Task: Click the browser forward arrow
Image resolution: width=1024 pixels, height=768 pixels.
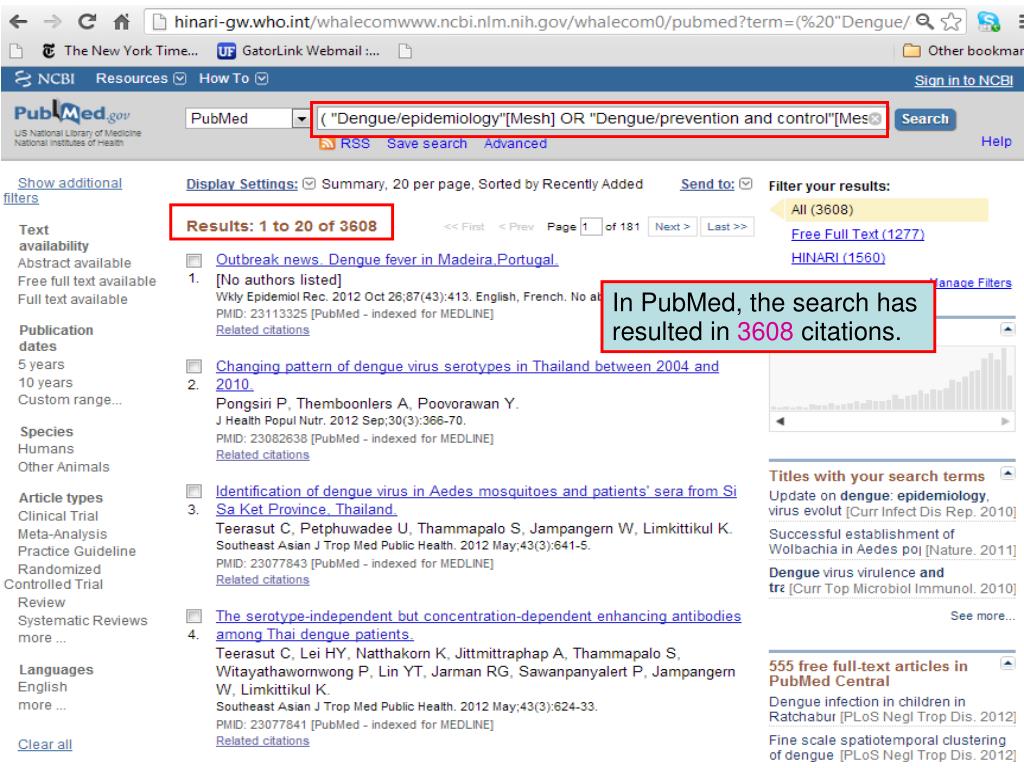Action: pyautogui.click(x=52, y=22)
